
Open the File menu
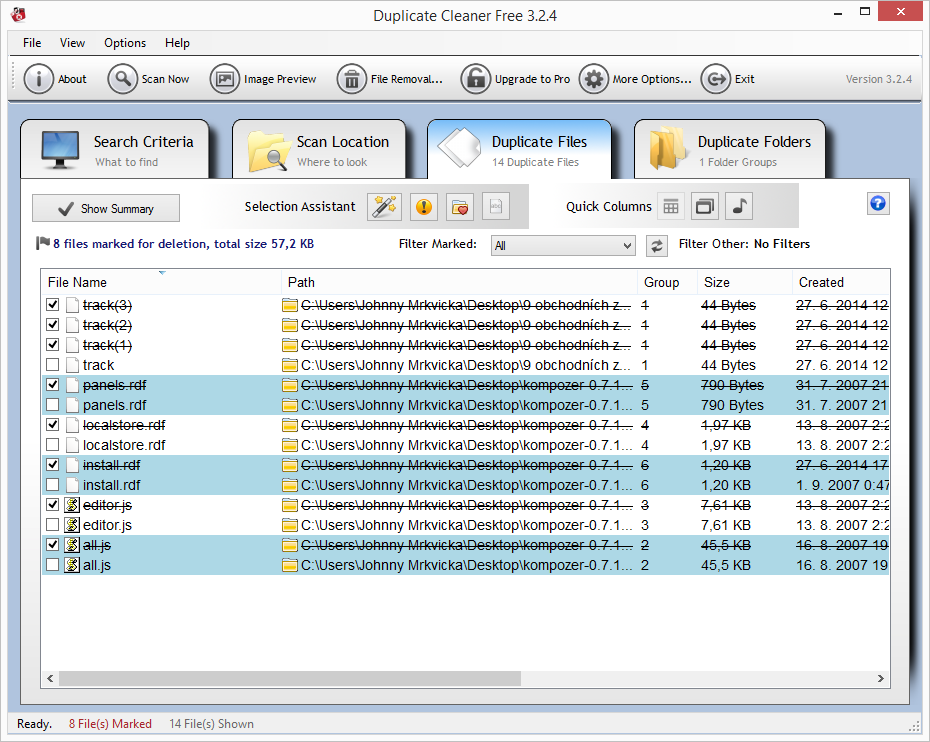(32, 43)
